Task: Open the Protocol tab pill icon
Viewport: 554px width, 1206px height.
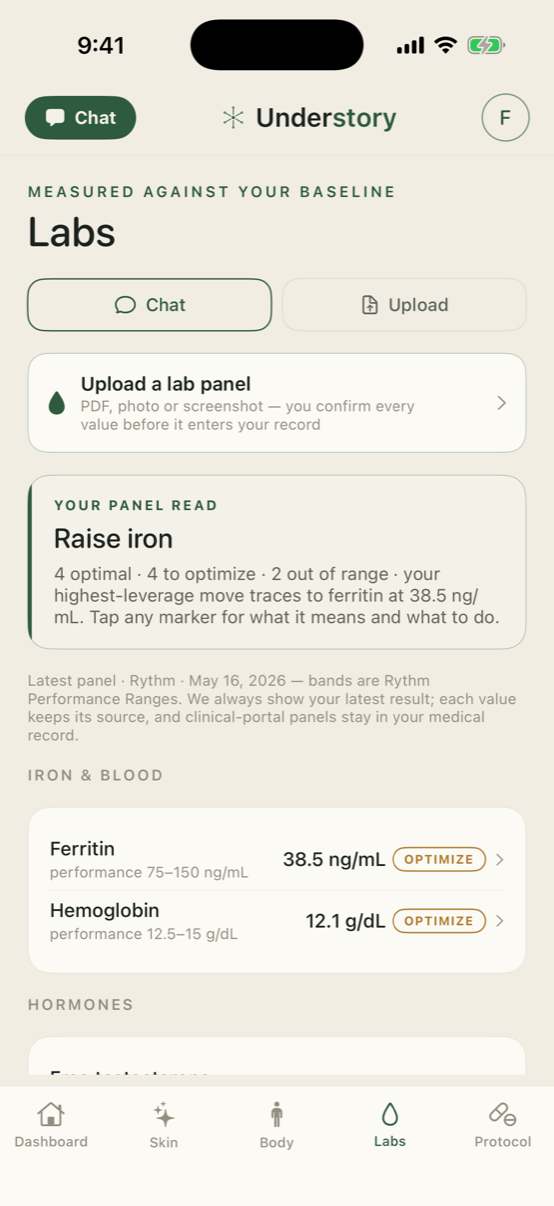Action: (503, 1114)
